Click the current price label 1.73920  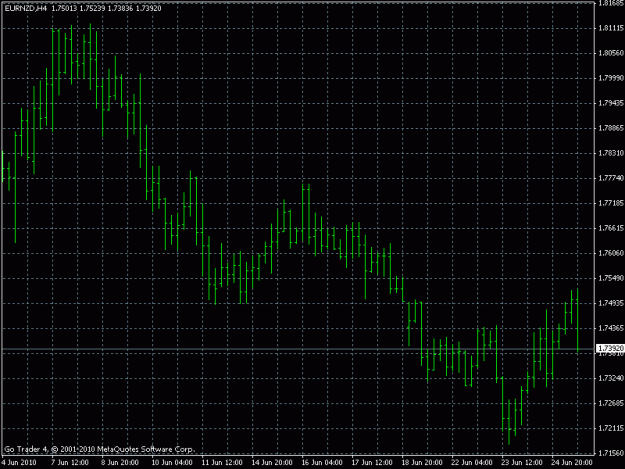point(611,349)
